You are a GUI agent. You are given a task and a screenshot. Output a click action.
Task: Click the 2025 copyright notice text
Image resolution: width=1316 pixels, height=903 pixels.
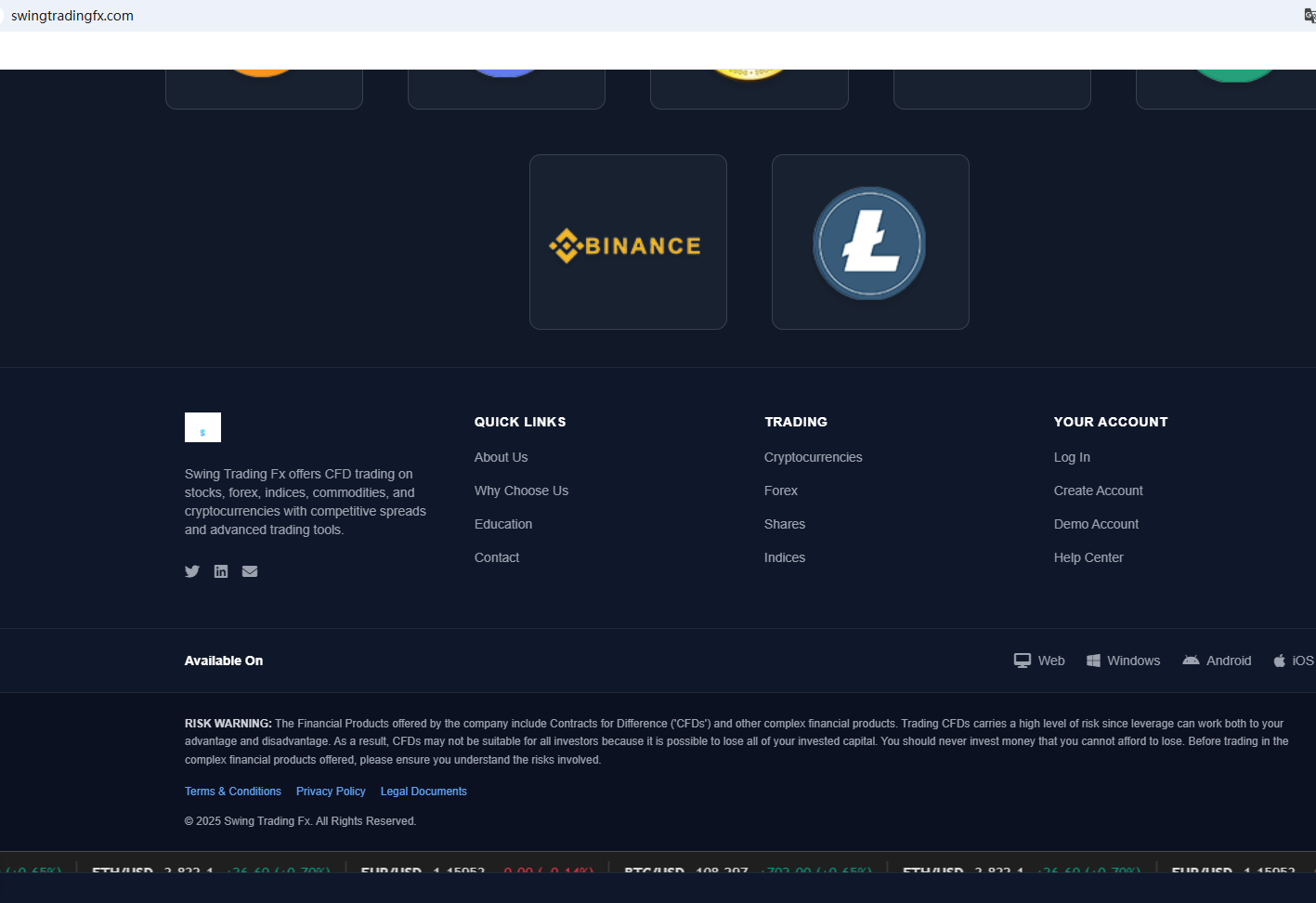tap(300, 821)
